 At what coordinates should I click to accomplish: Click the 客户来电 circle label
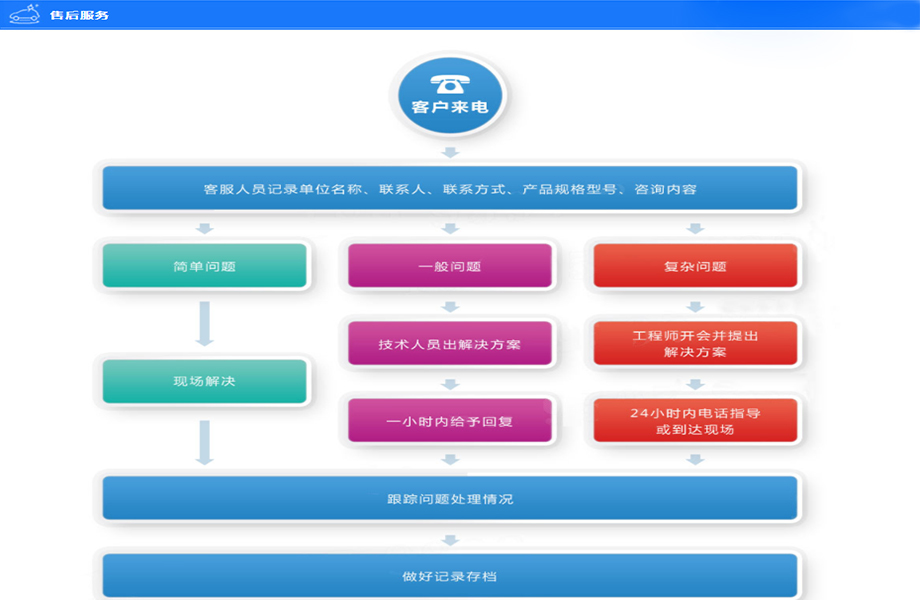[450, 106]
